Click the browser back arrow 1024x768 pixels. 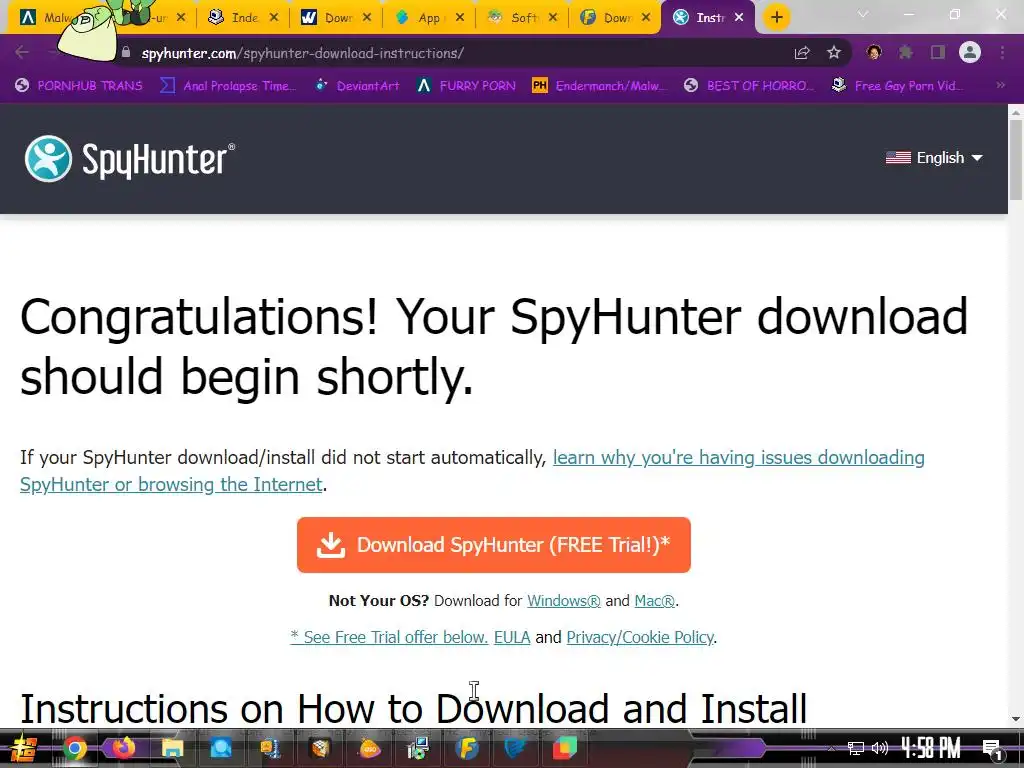point(22,52)
